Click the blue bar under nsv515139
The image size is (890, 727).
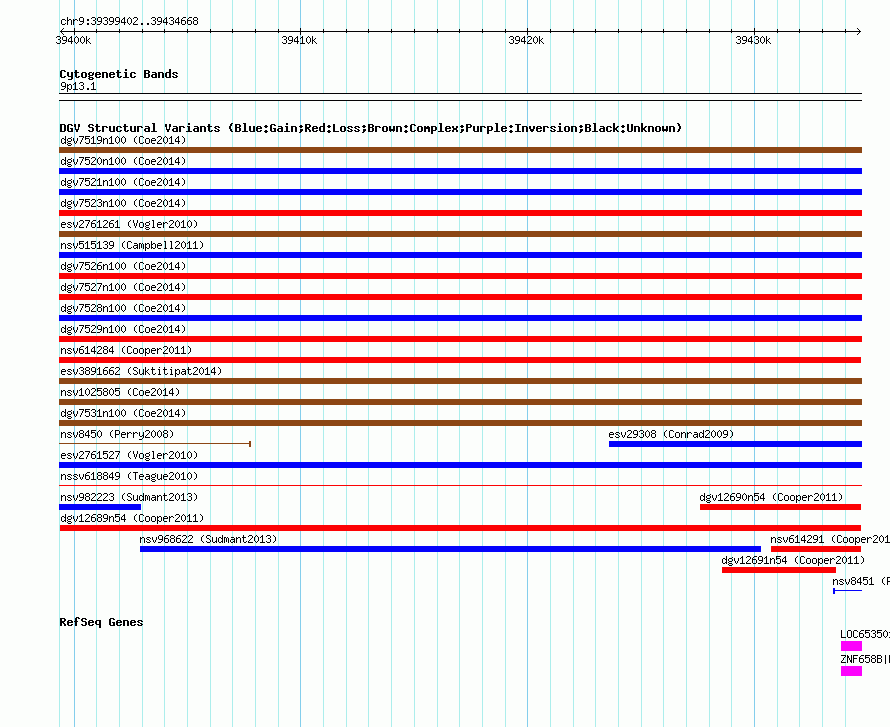pos(460,255)
